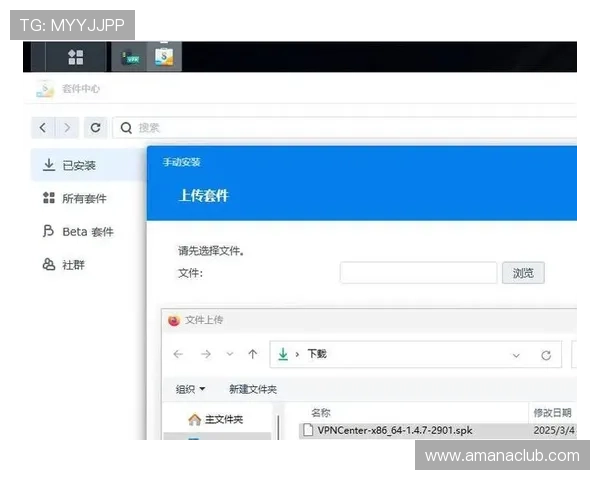The image size is (600, 480).
Task: Select the Package Center taskbar icon
Action: (x=164, y=57)
